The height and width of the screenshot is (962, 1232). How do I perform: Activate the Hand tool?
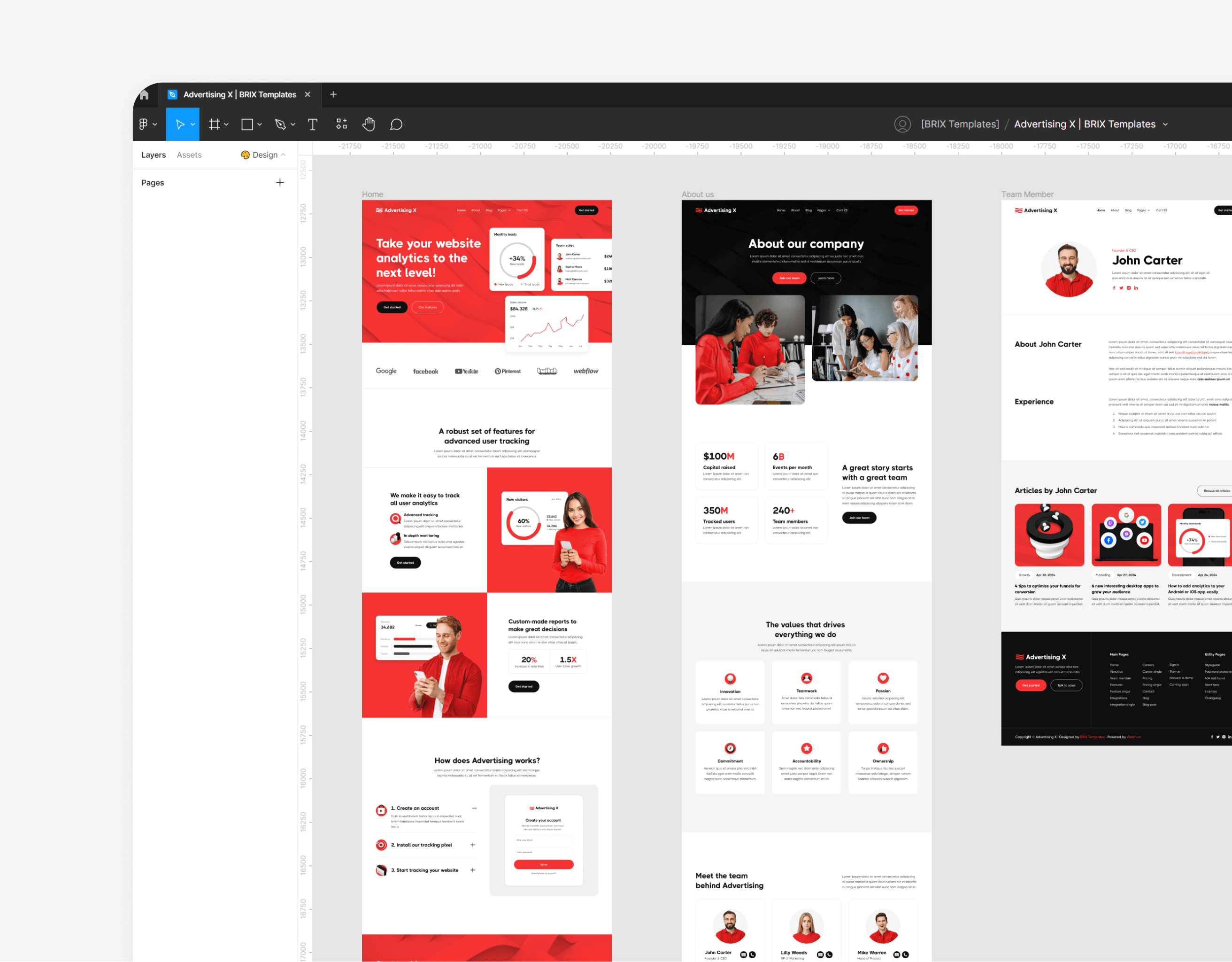[369, 124]
